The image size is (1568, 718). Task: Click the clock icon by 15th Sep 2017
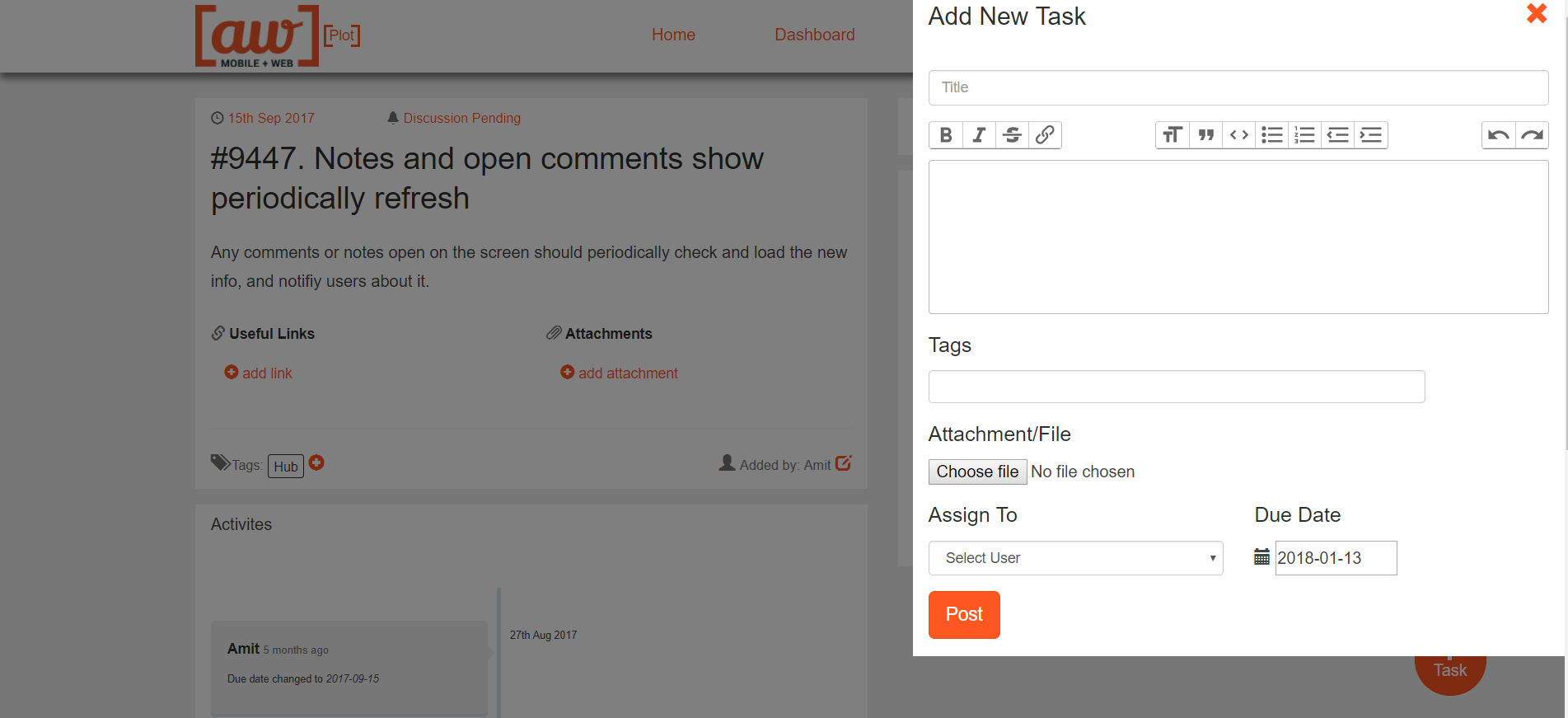[218, 118]
